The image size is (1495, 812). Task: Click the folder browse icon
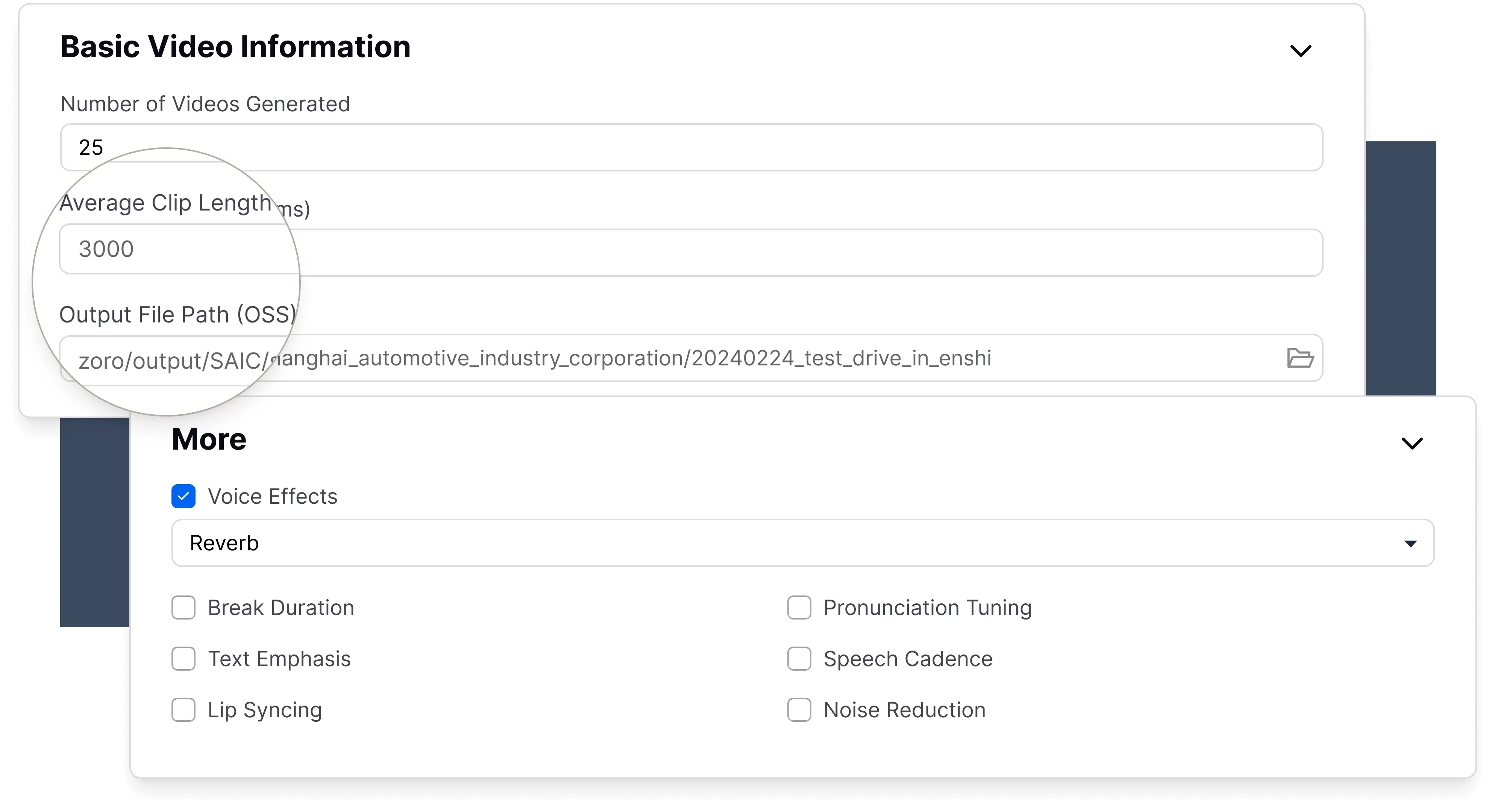1299,358
